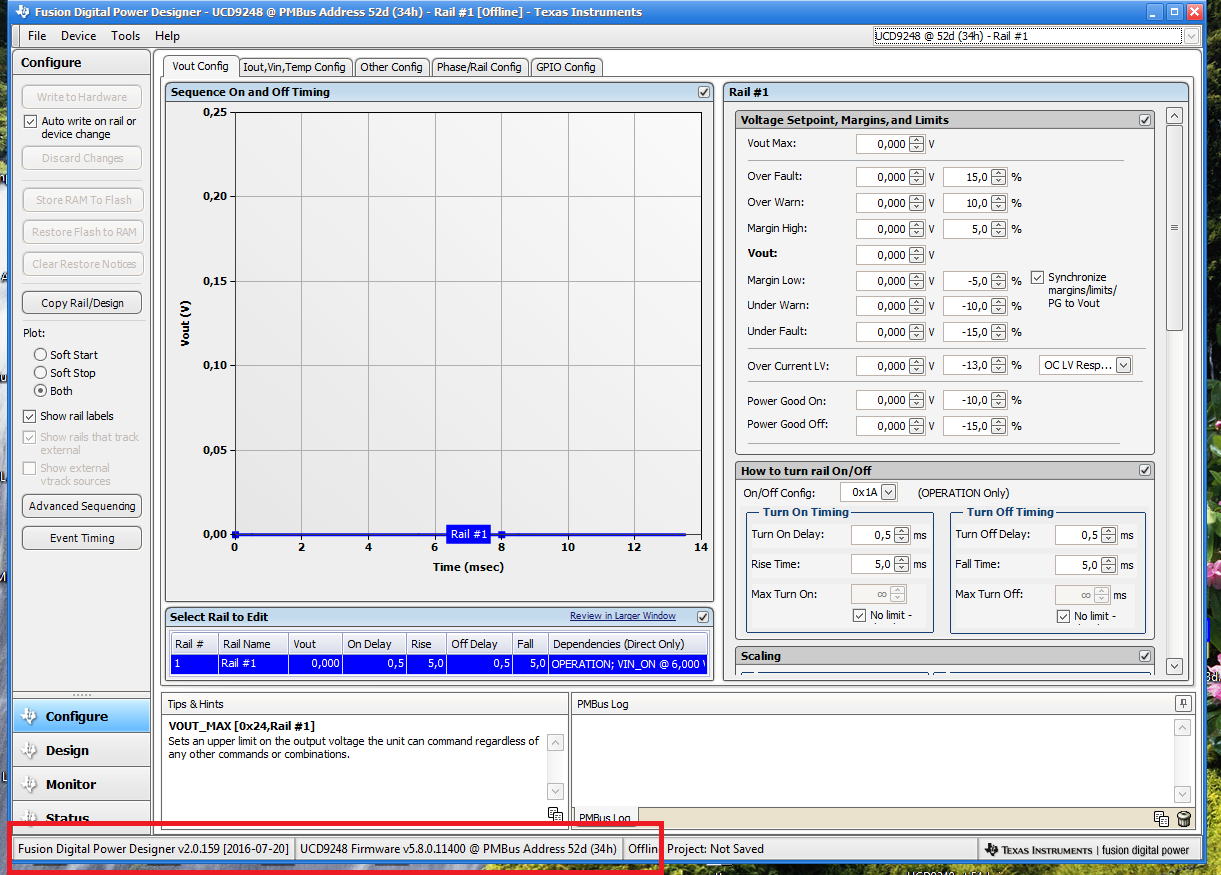This screenshot has height=875, width=1221.
Task: Select the PMBus Log bottom tab
Action: tap(605, 818)
